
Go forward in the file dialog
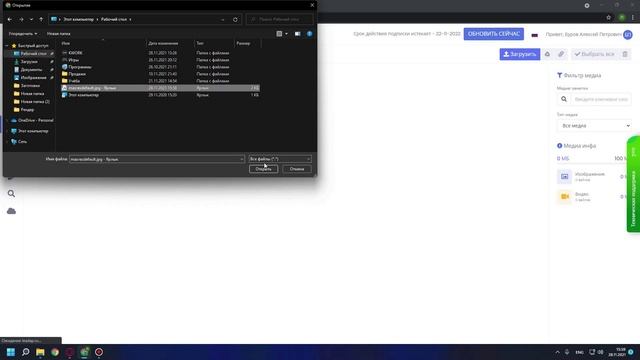(x=21, y=19)
